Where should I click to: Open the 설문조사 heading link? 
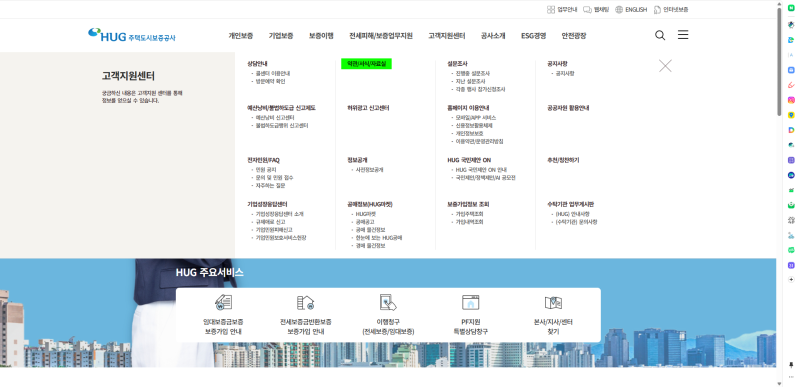point(457,64)
